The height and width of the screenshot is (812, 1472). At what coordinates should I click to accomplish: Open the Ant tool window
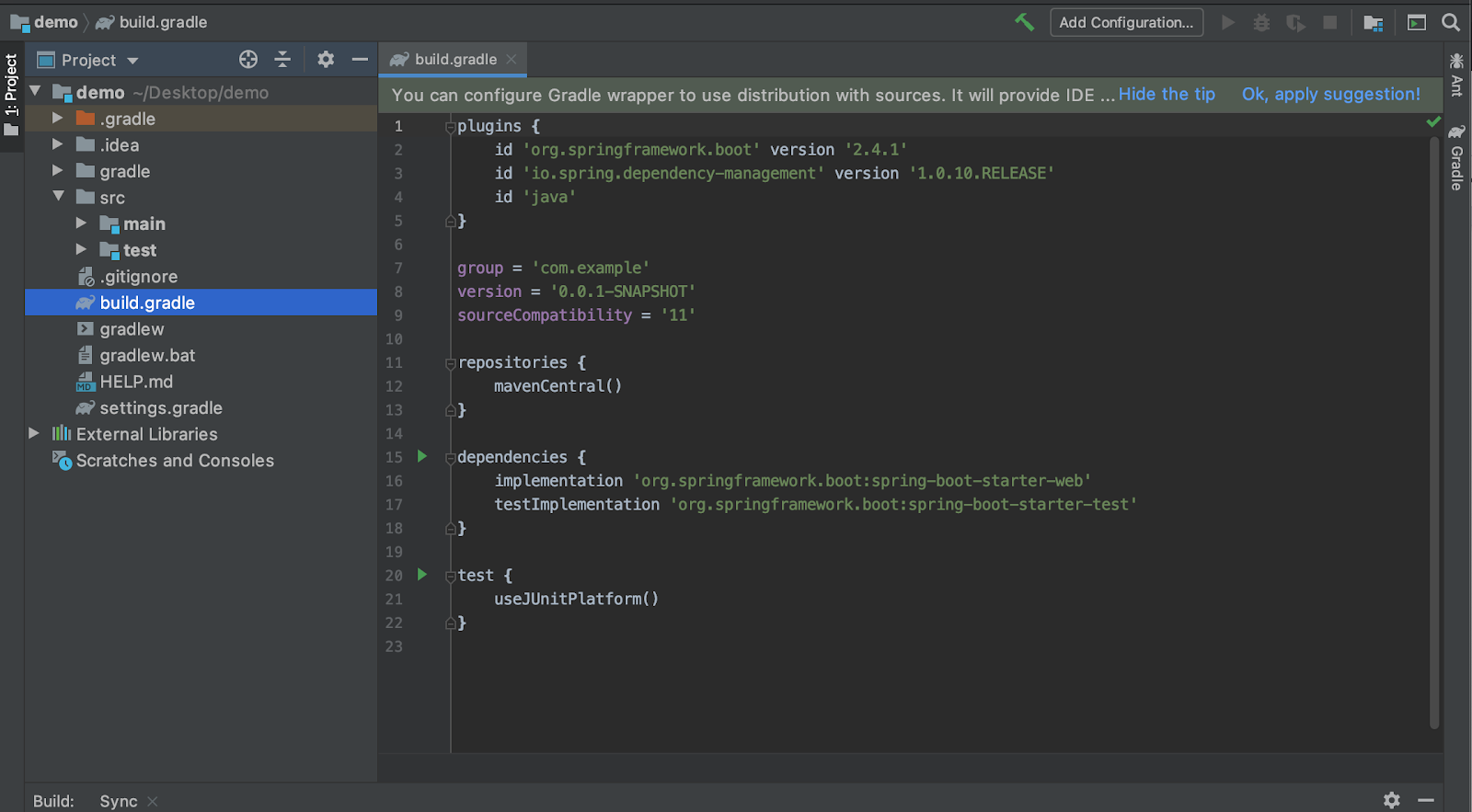tap(1457, 74)
